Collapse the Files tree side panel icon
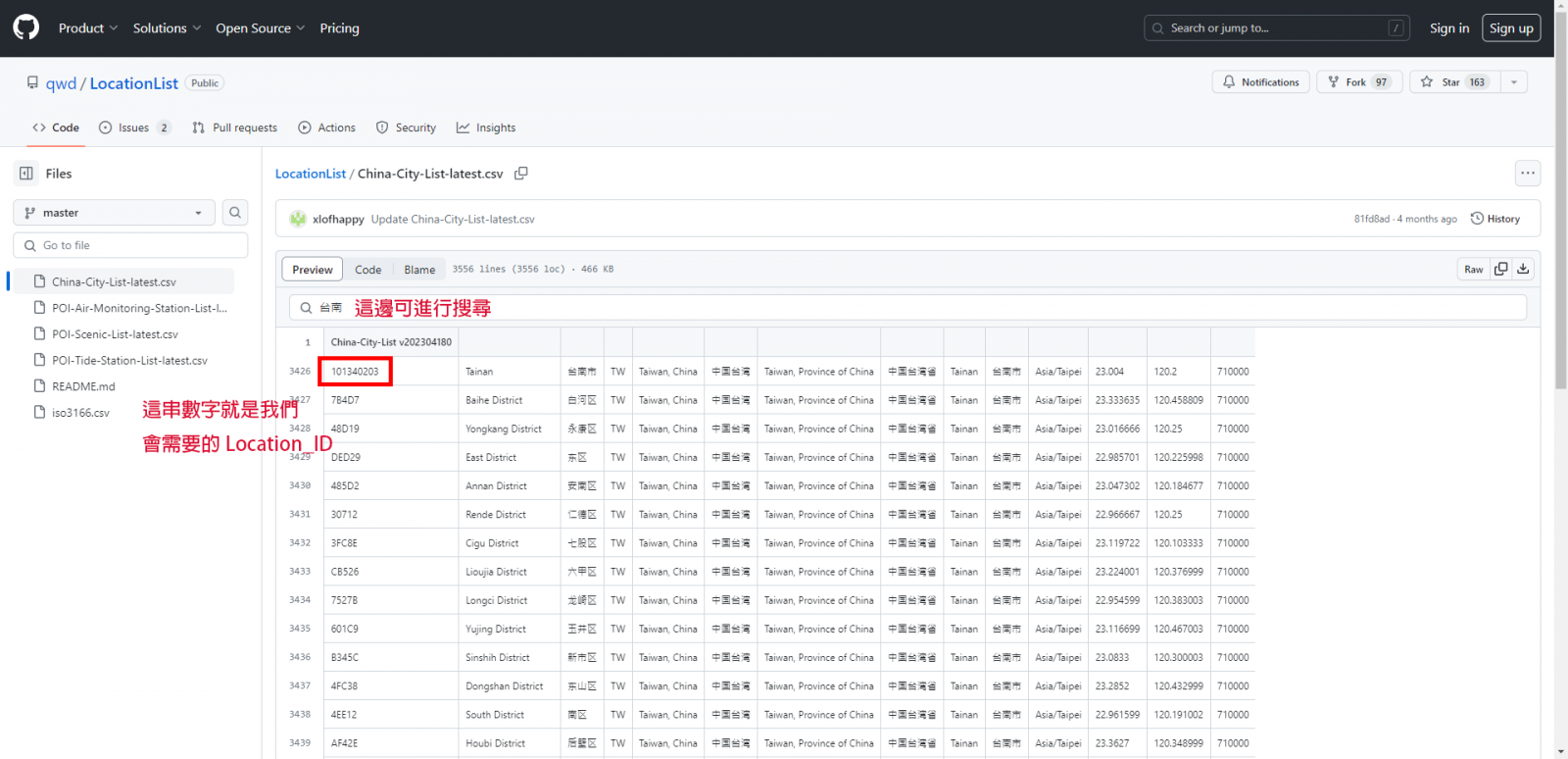The height and width of the screenshot is (759, 1568). (26, 174)
